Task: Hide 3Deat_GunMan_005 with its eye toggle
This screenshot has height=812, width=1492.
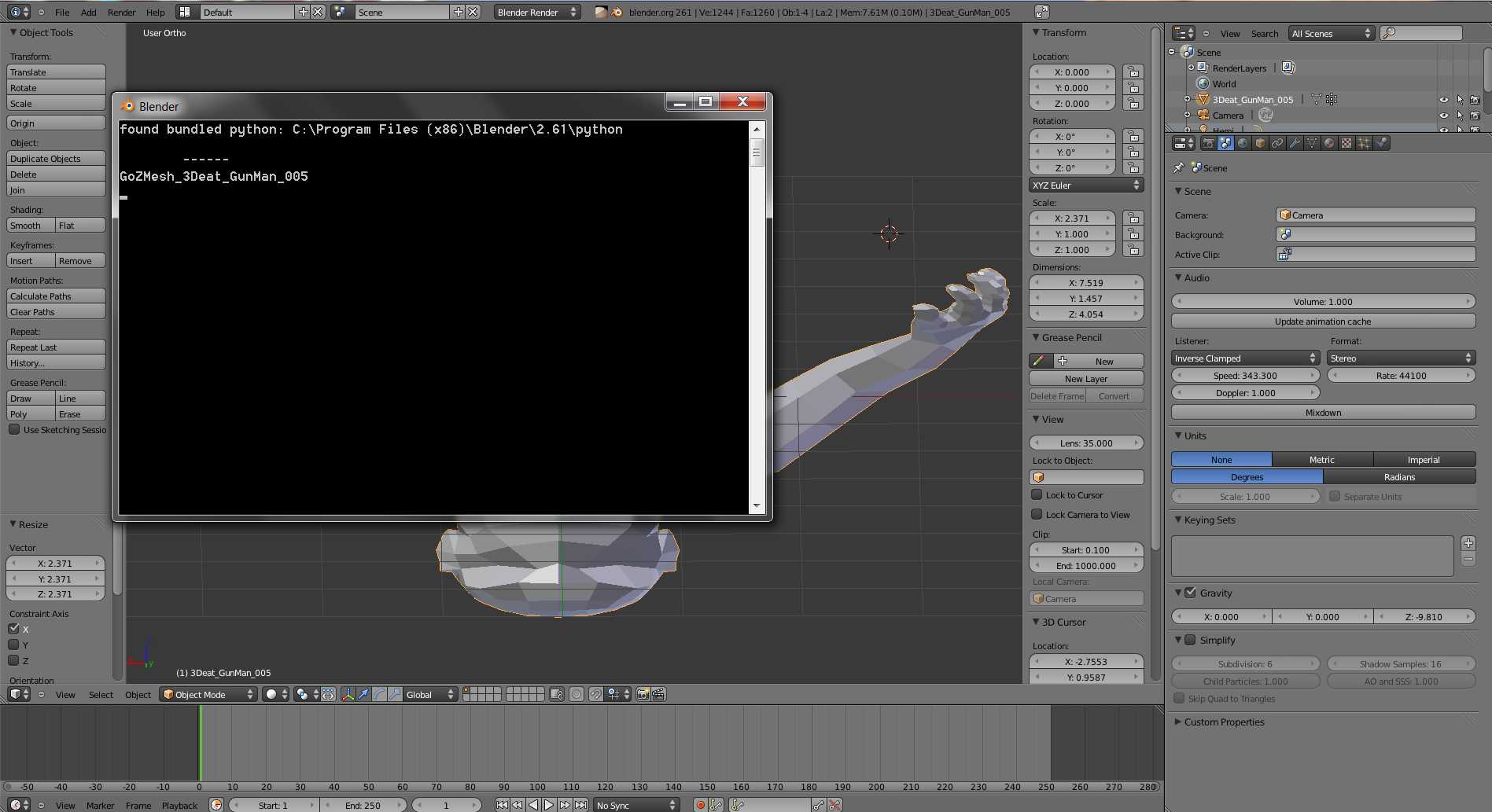Action: 1444,99
